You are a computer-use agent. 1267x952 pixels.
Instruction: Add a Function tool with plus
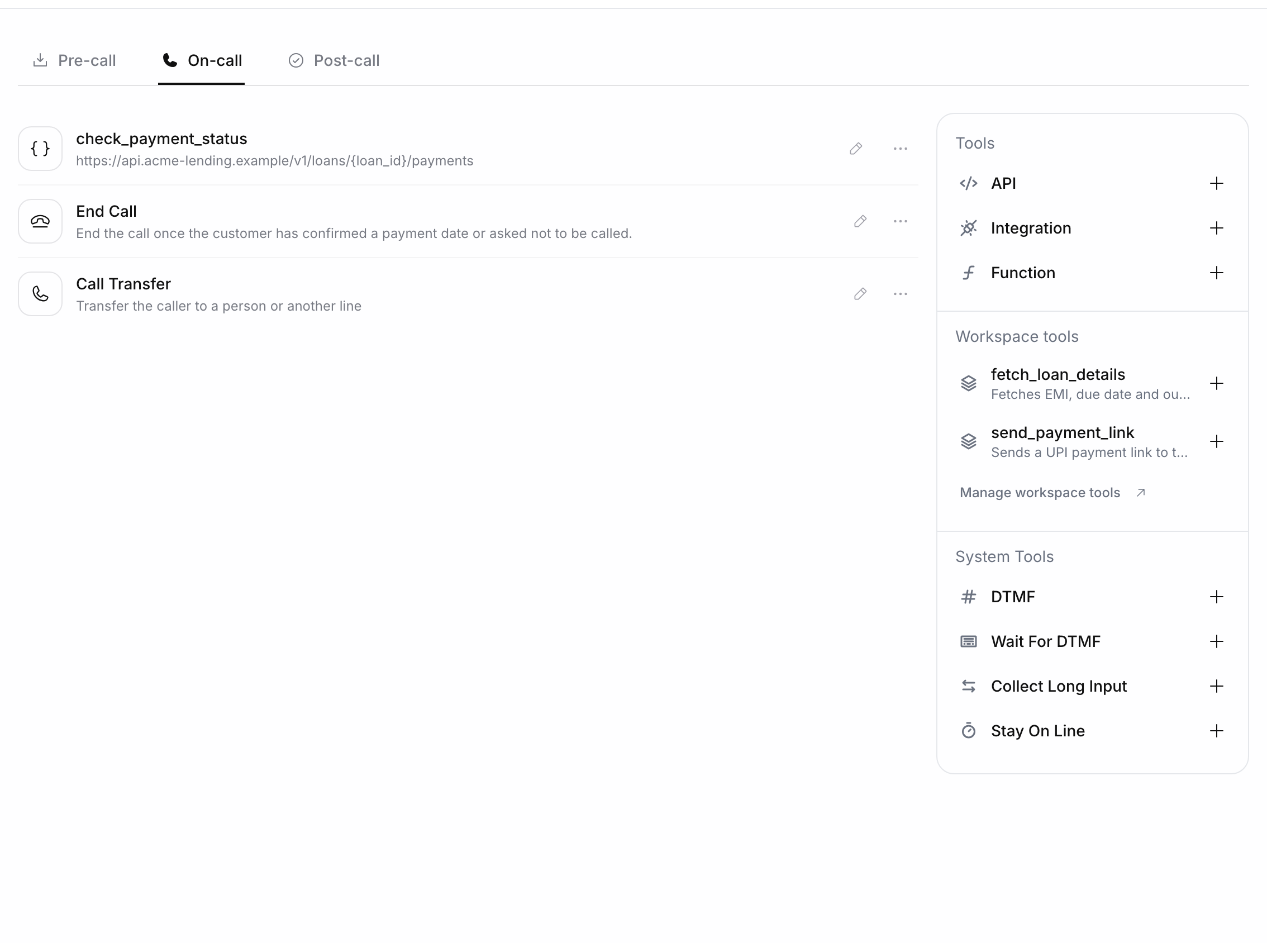pyautogui.click(x=1217, y=273)
